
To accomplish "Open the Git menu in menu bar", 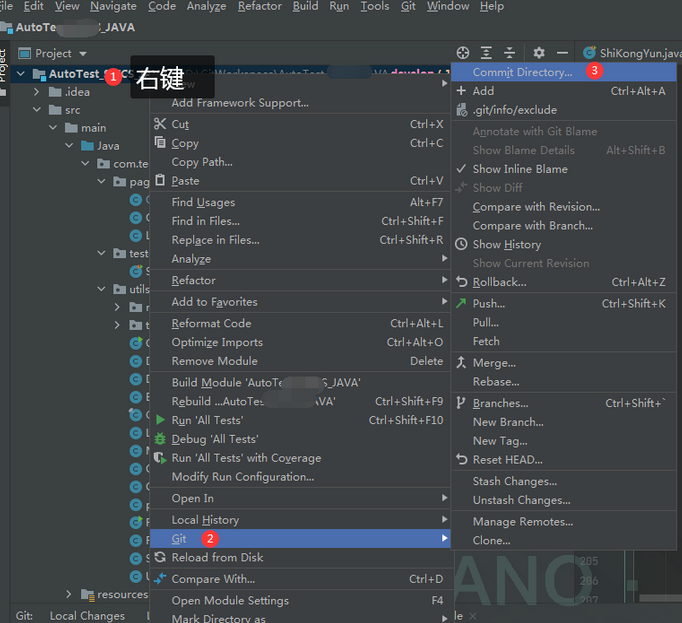I will click(408, 7).
